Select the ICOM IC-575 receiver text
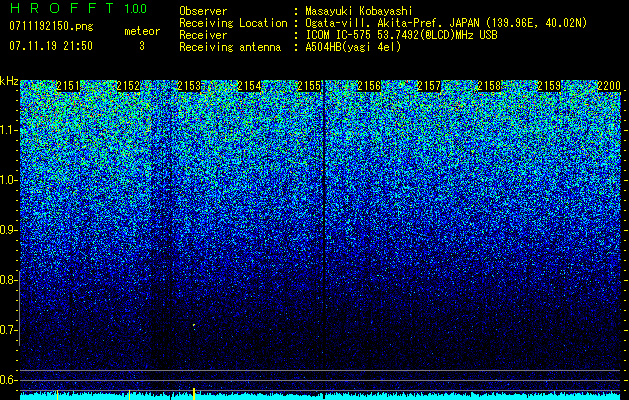Image resolution: width=629 pixels, height=400 pixels. point(401,35)
